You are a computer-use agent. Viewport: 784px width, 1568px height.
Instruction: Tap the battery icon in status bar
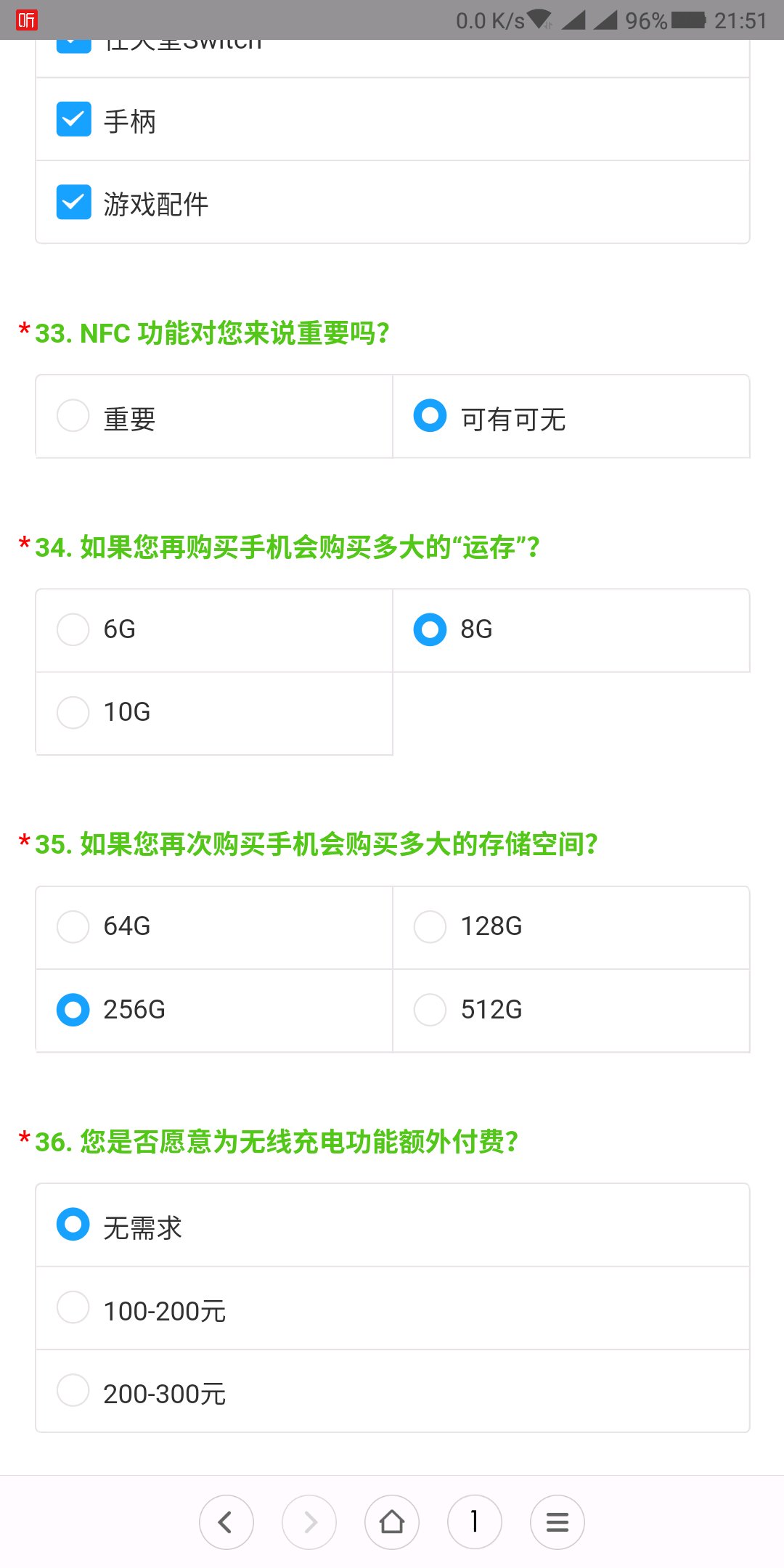click(688, 20)
